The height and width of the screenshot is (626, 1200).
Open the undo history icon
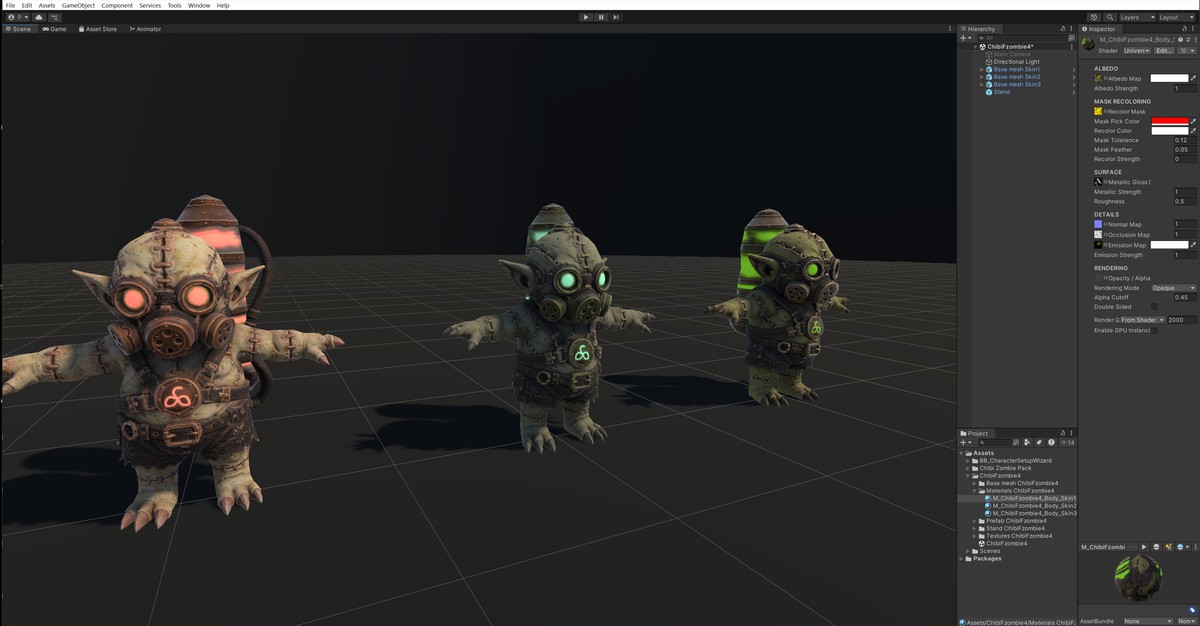tap(1094, 17)
